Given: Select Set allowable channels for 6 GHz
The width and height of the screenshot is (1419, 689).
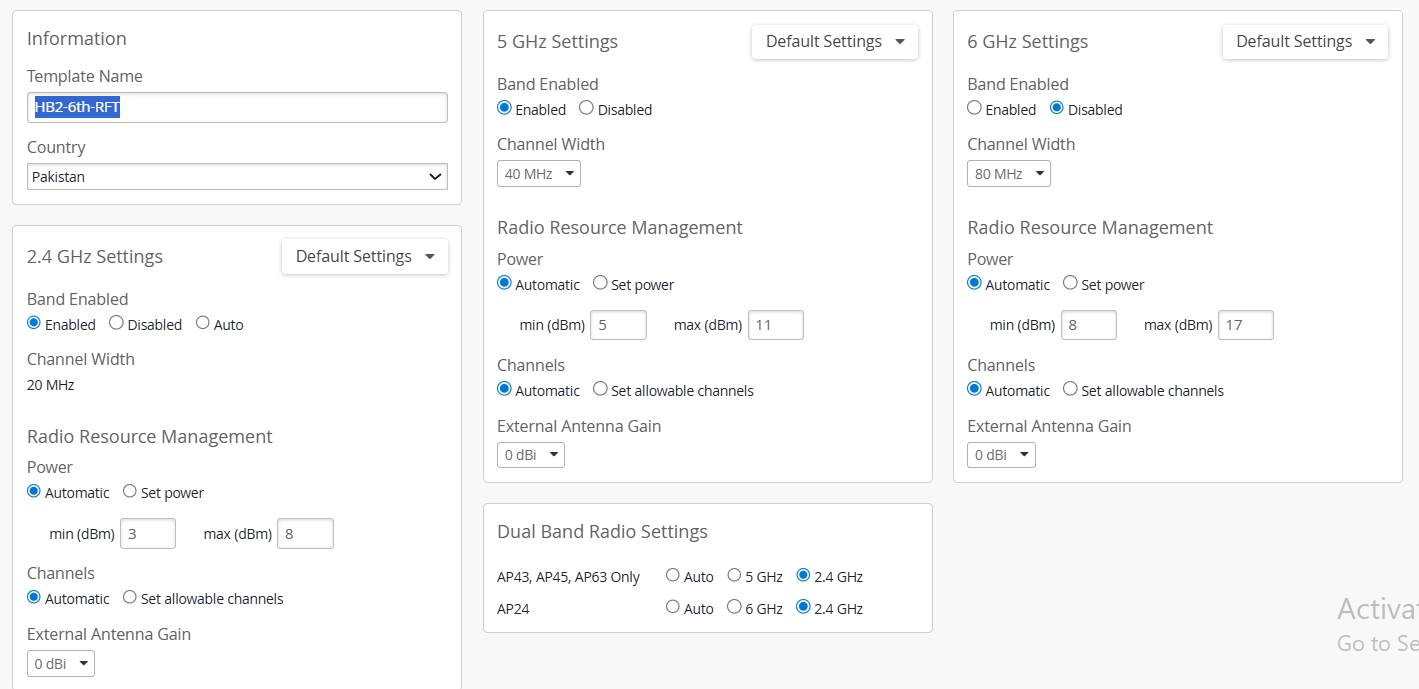Looking at the screenshot, I should point(1070,390).
